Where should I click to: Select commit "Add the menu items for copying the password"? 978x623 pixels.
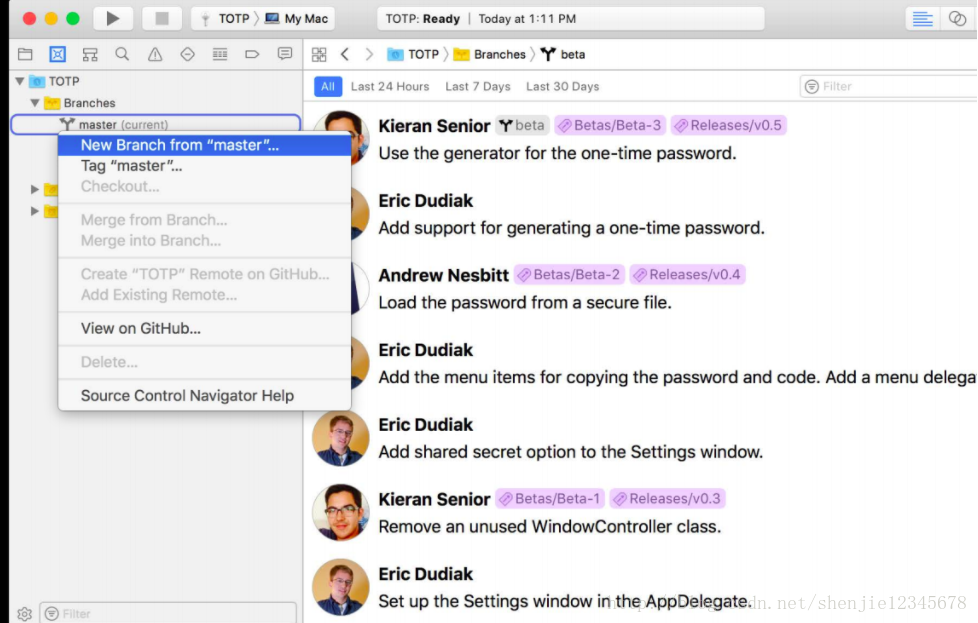(677, 377)
